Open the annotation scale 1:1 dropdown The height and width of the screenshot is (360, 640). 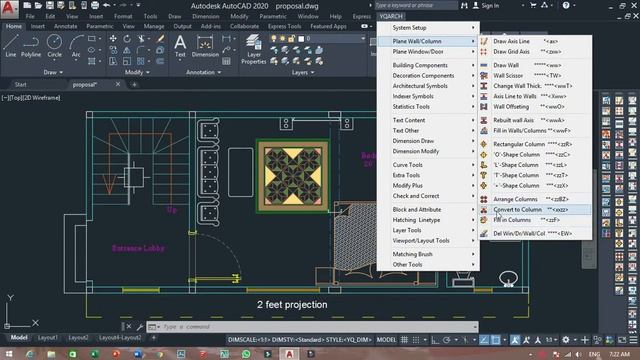click(x=551, y=340)
